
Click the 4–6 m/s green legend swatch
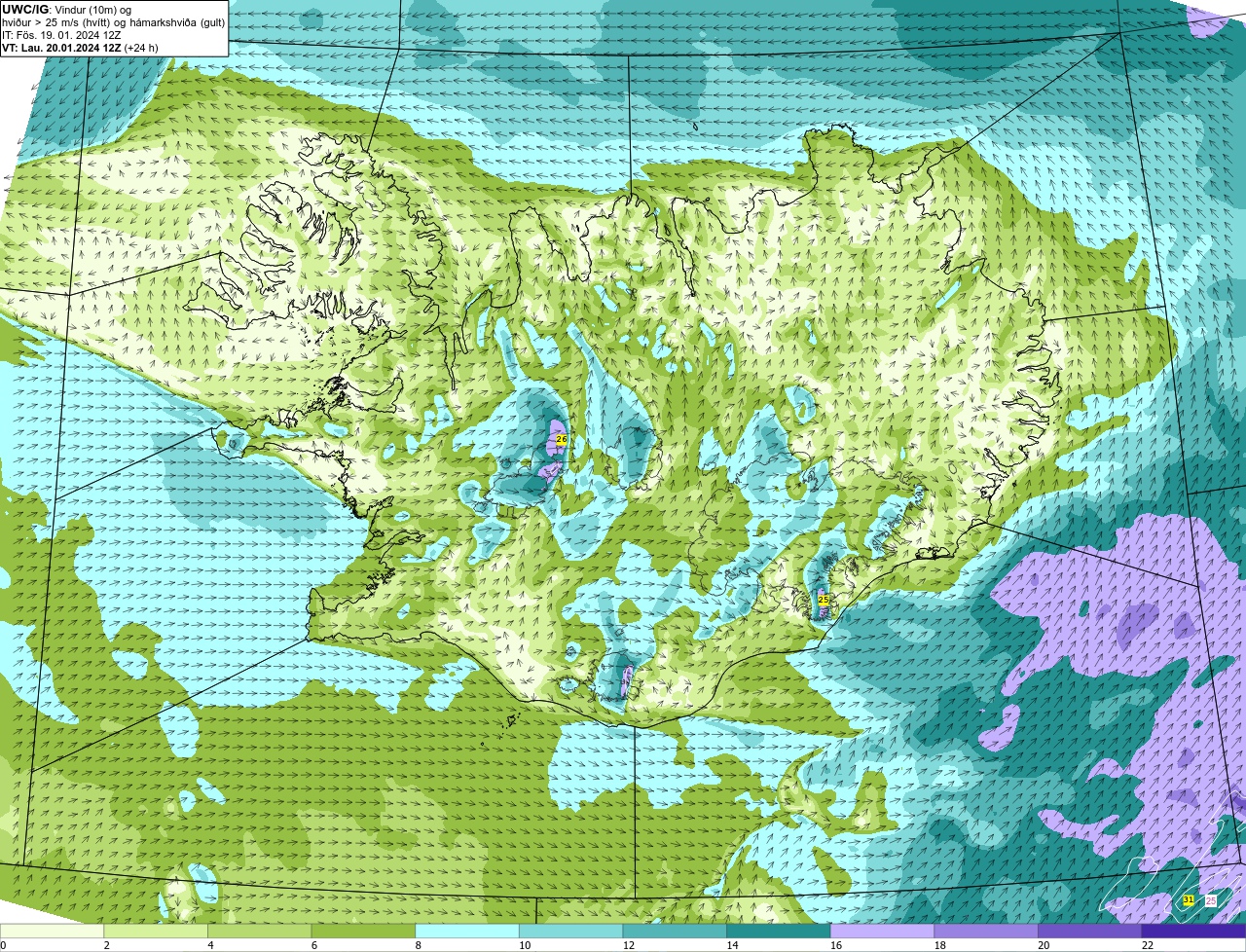tap(260, 931)
